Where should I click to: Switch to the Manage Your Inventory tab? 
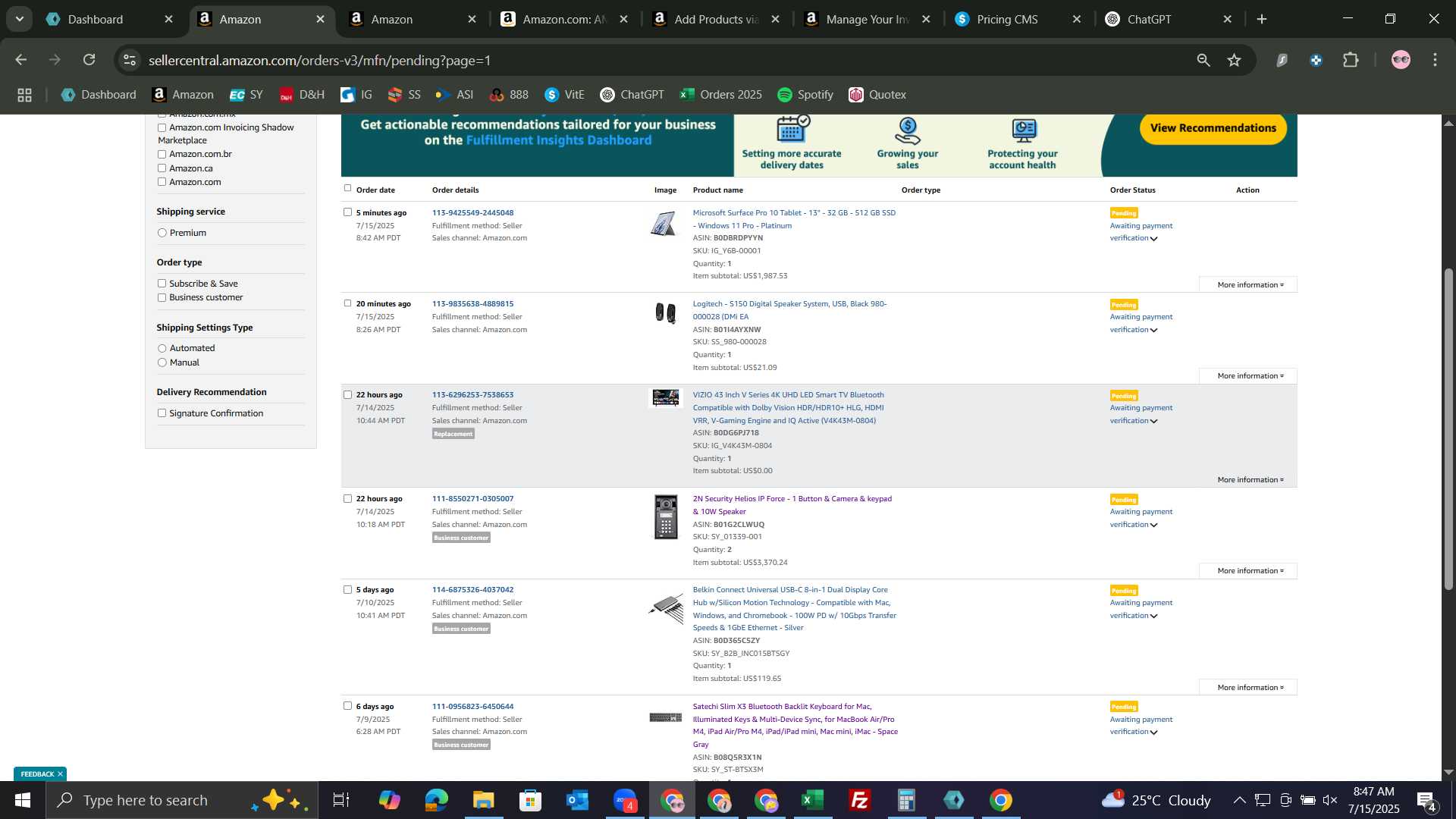[867, 19]
